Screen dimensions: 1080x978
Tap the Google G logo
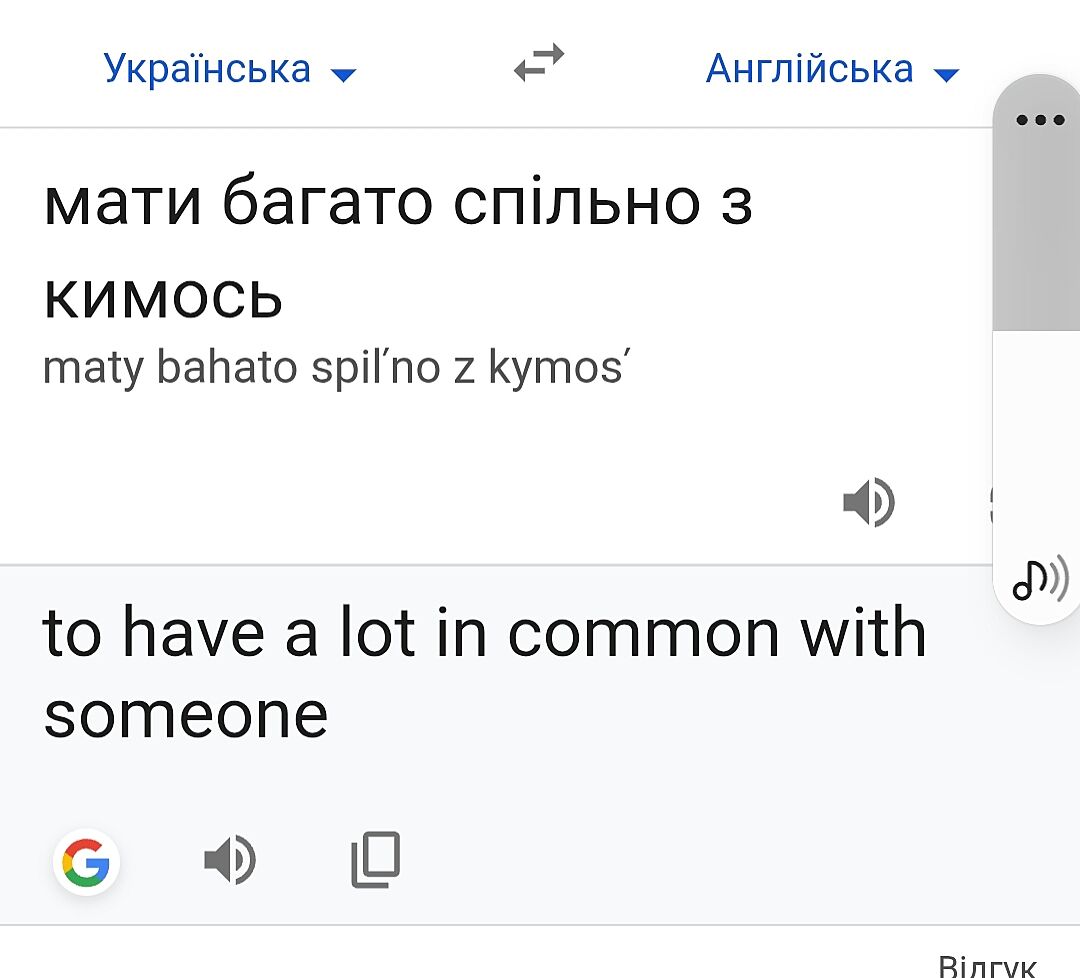click(87, 862)
